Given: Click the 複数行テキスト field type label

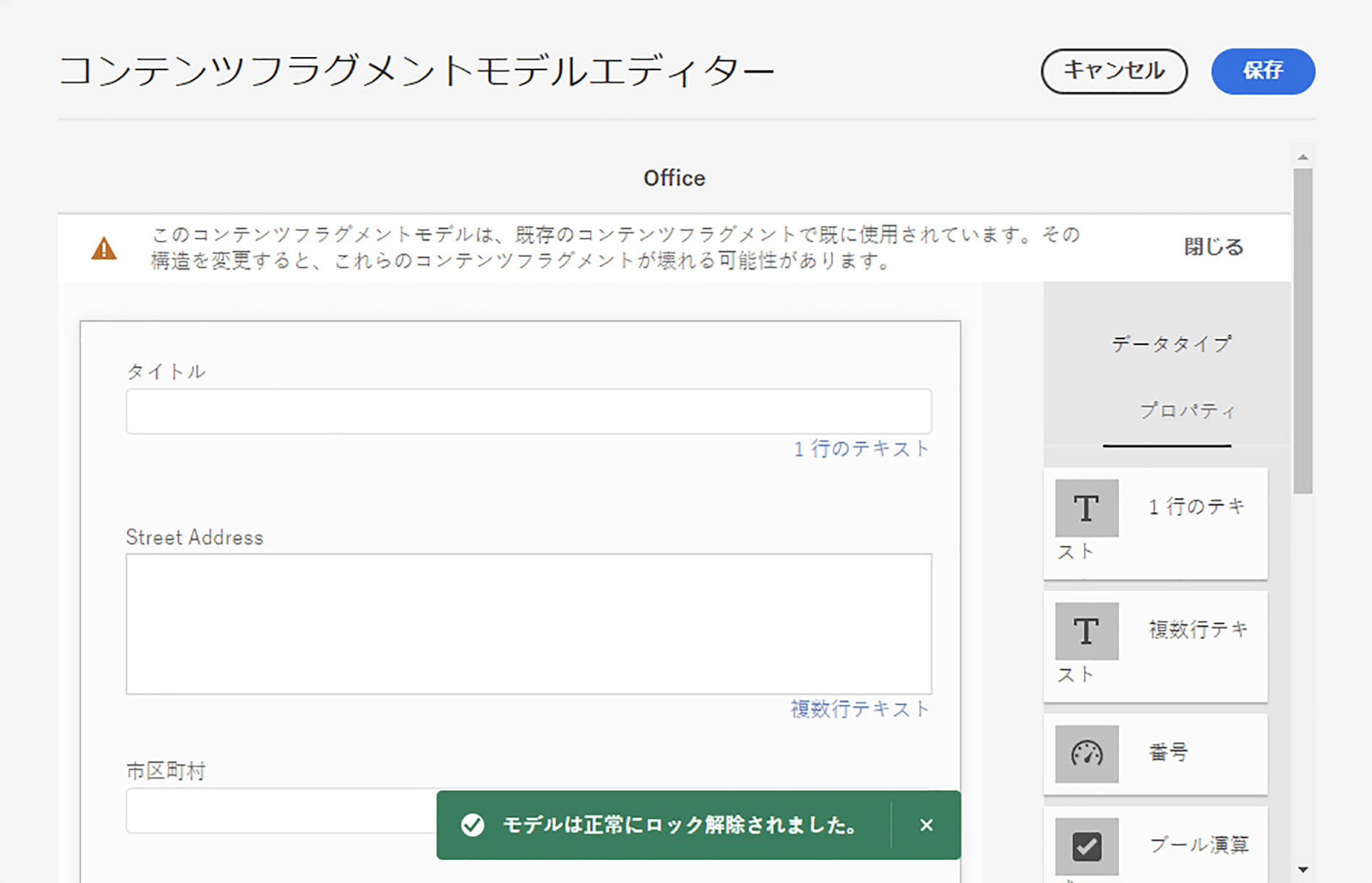Looking at the screenshot, I should click(859, 709).
